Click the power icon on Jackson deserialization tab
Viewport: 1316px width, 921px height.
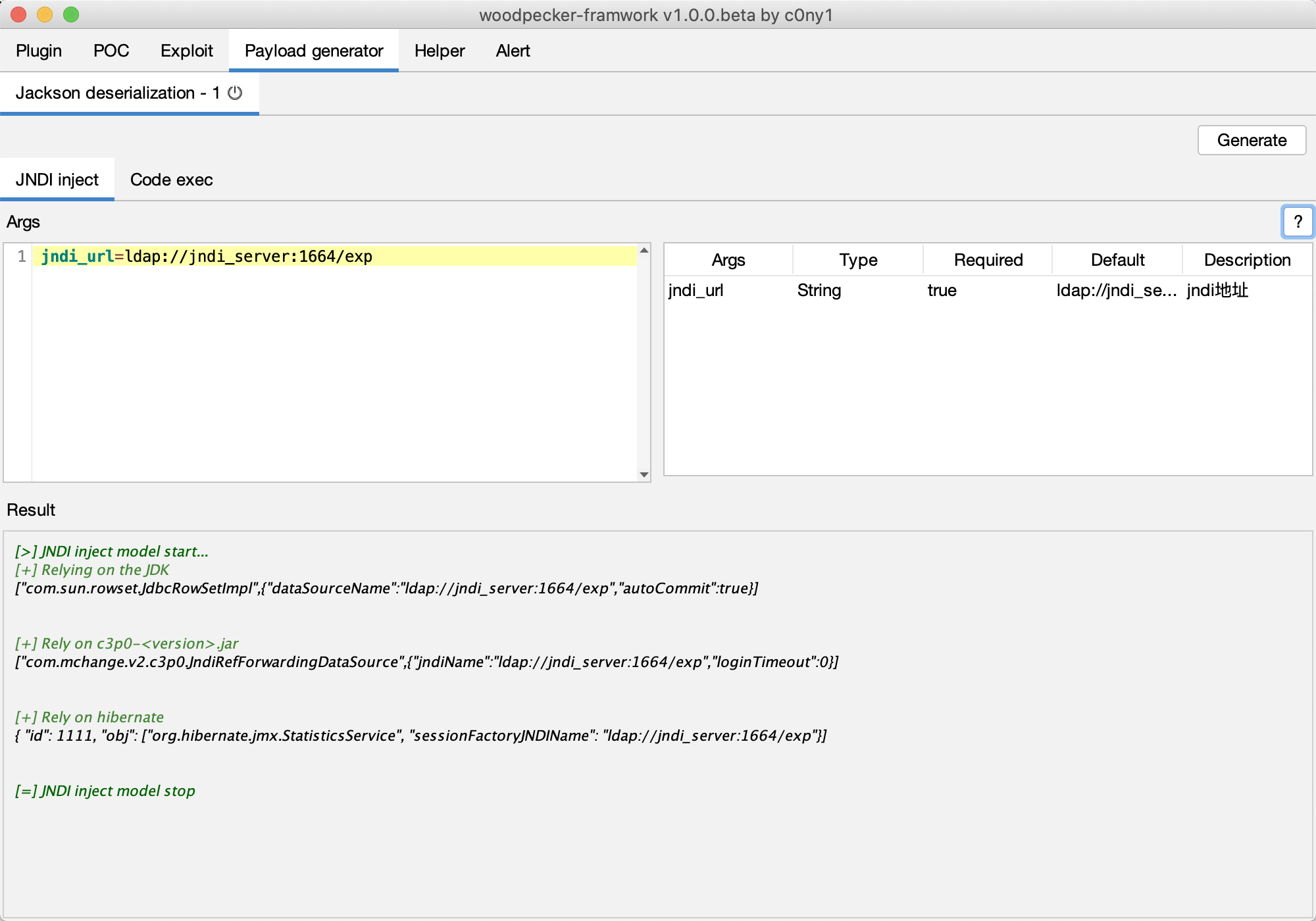click(235, 93)
